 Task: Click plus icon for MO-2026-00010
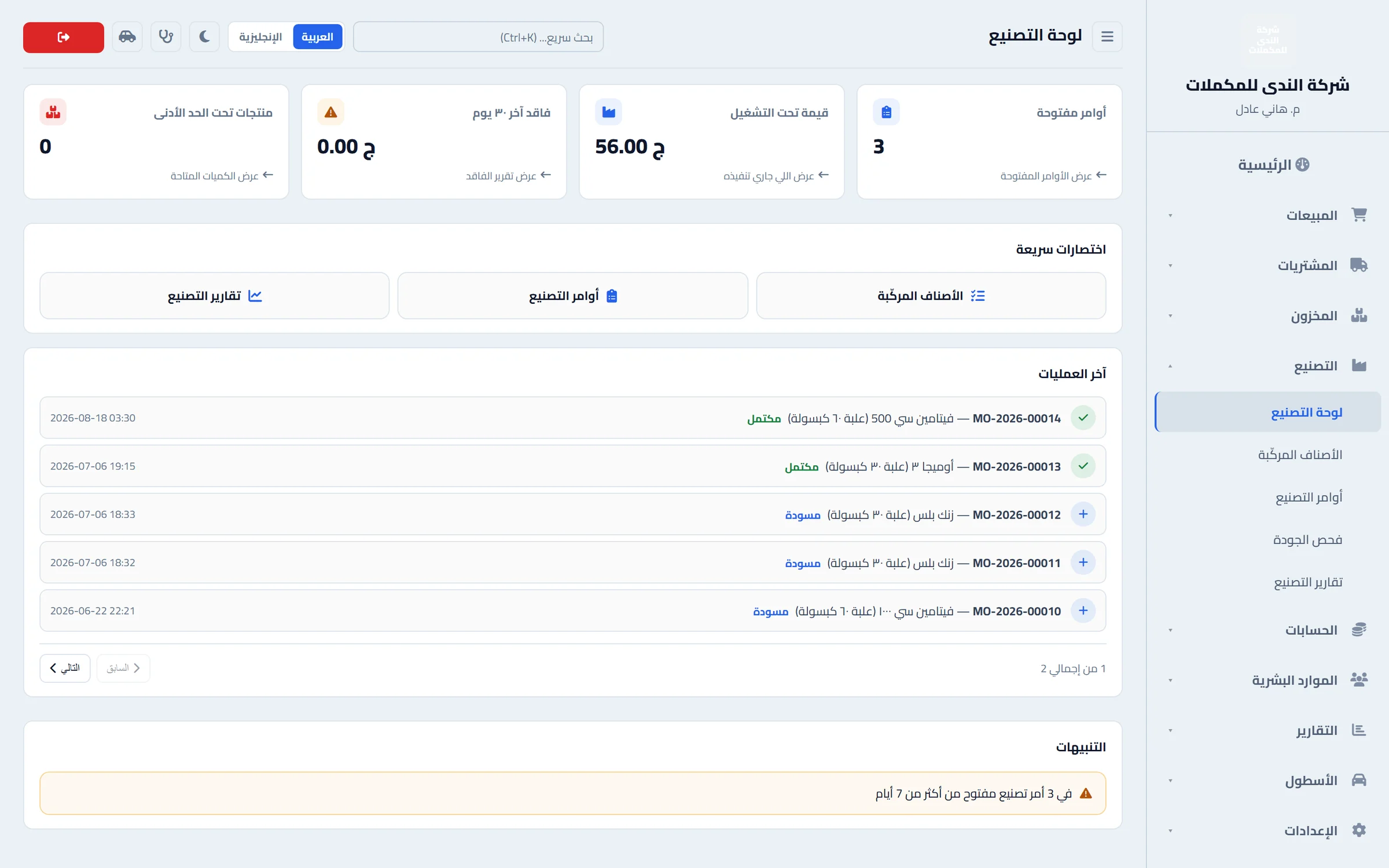[1083, 610]
